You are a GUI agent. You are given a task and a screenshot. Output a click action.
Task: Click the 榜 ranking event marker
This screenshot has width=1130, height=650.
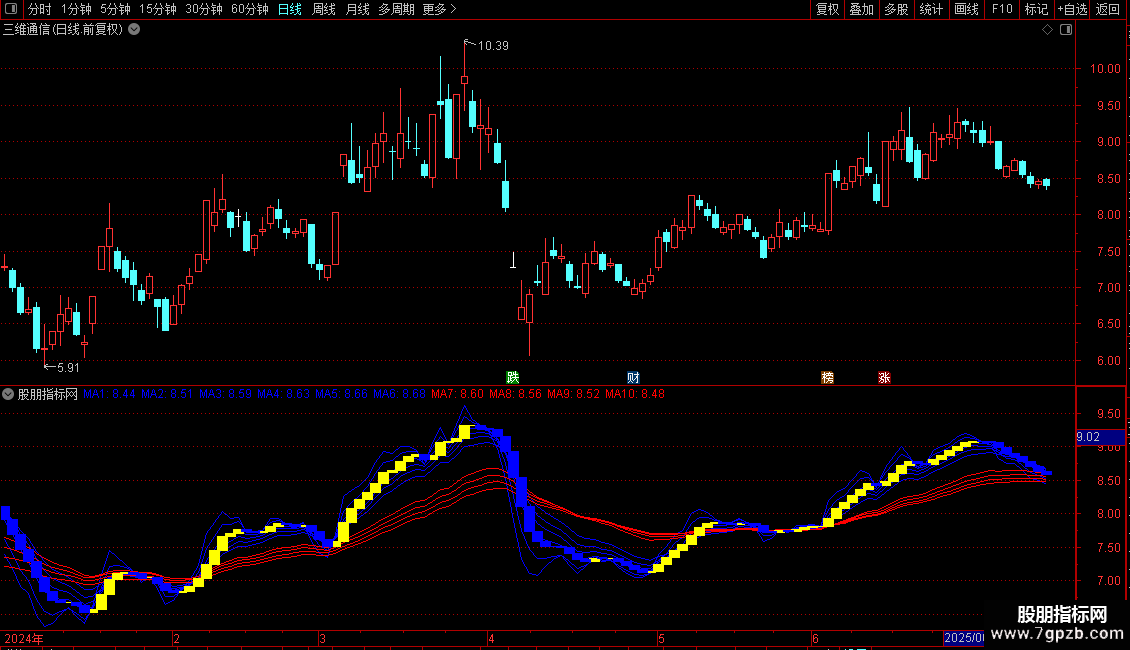pos(827,378)
